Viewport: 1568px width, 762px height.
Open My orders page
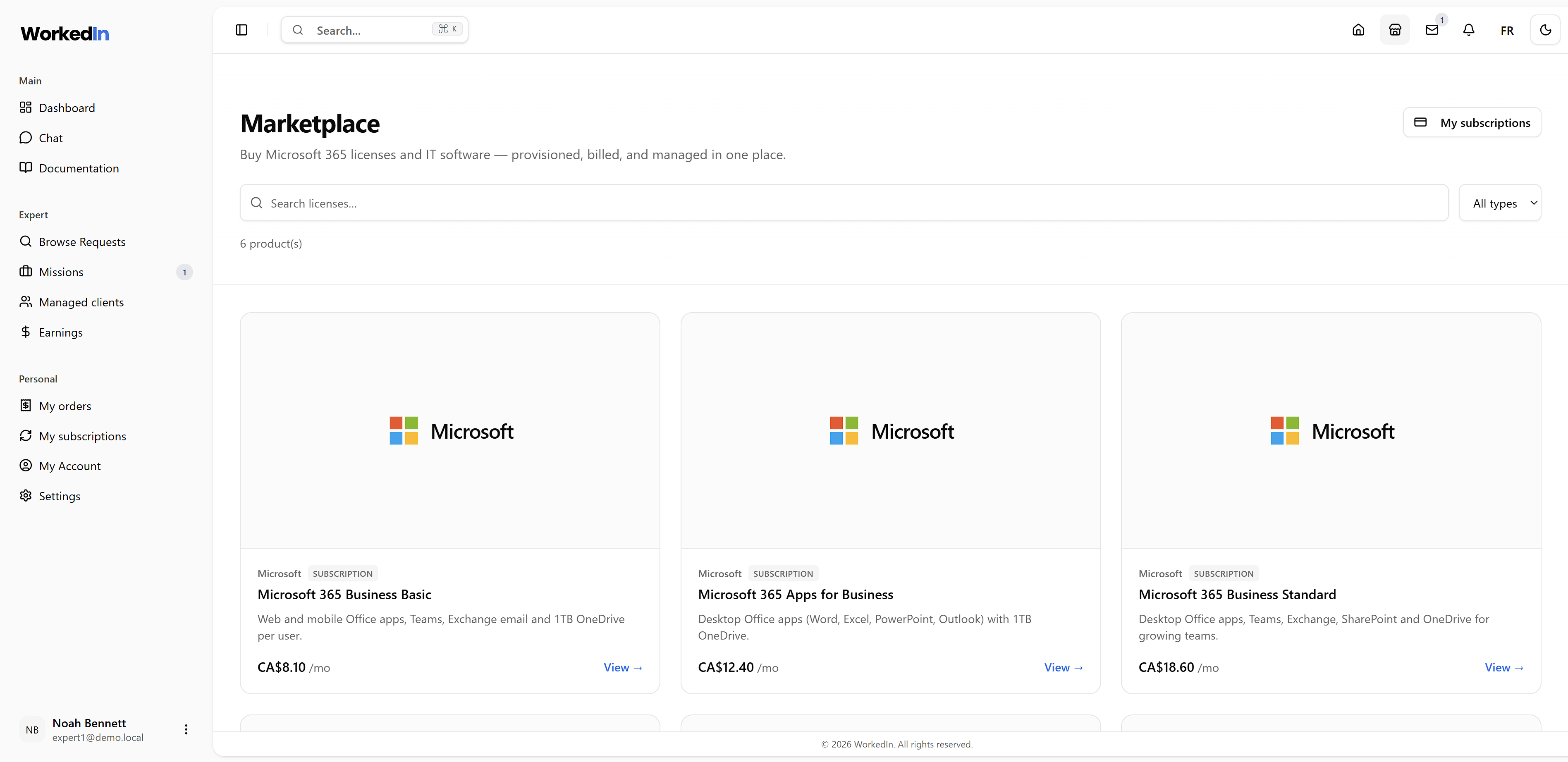(106, 406)
